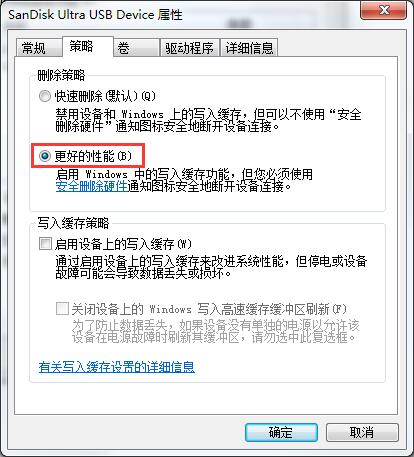Confirm with the 确定 button

tap(281, 433)
